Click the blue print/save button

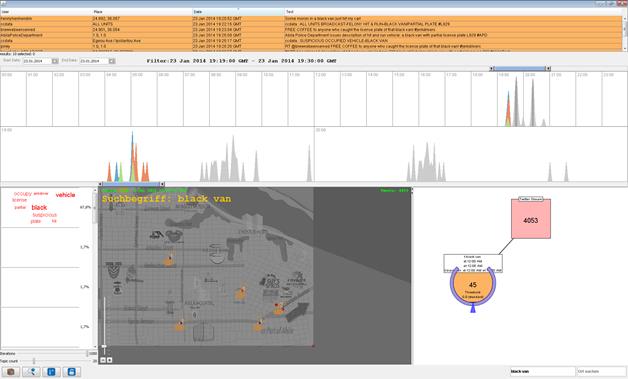pyautogui.click(x=71, y=371)
